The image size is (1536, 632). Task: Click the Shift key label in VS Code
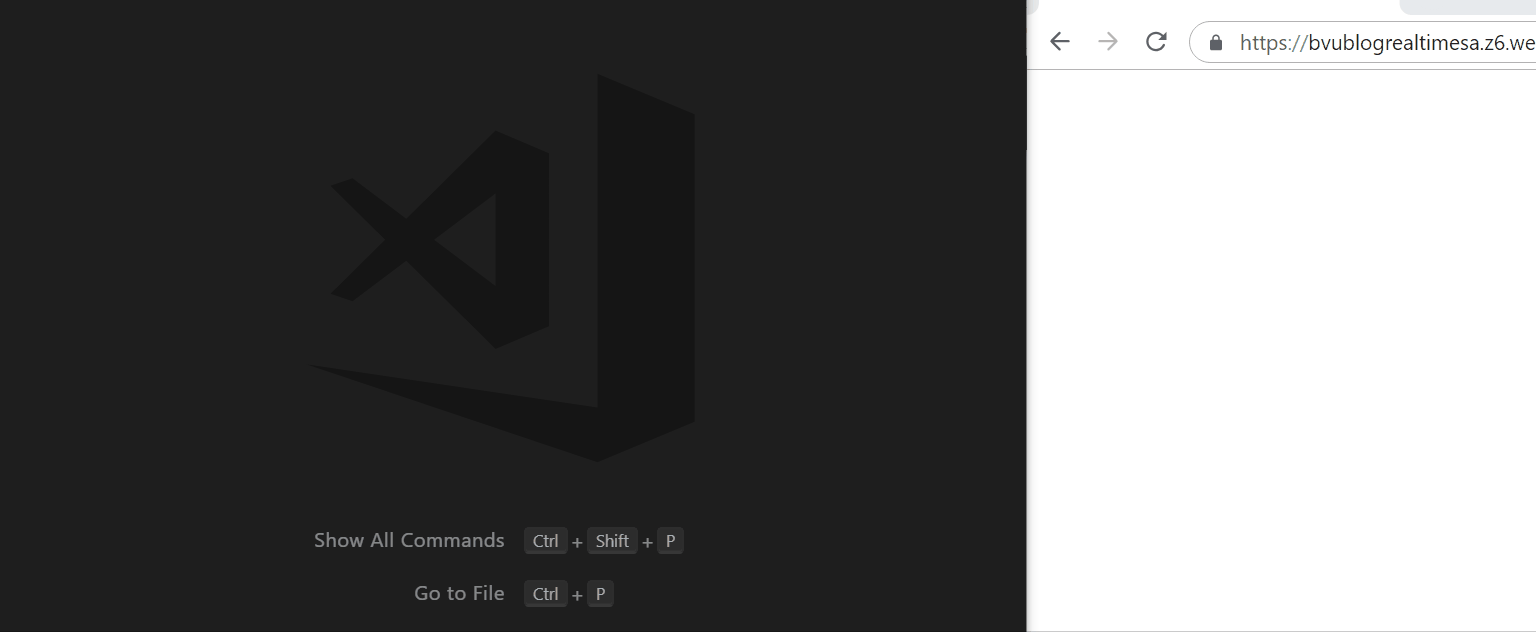(612, 541)
